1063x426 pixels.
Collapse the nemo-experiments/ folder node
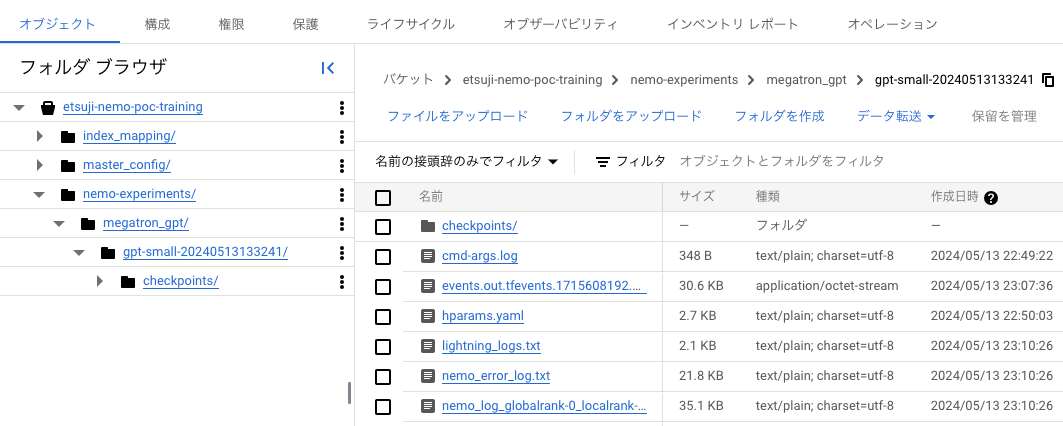pos(39,195)
